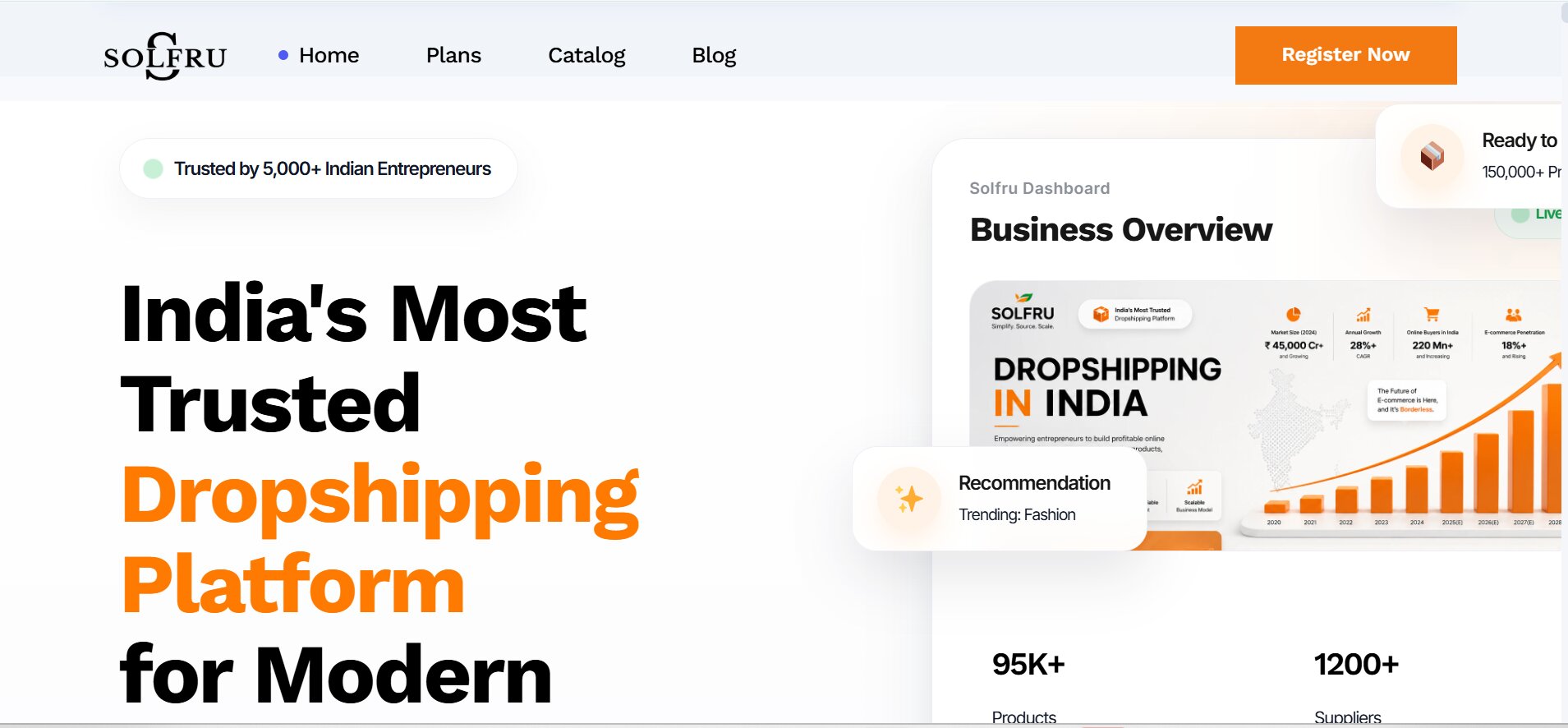The image size is (1568, 728).
Task: Click the 'Ready to' notification card
Action: (x=1470, y=156)
